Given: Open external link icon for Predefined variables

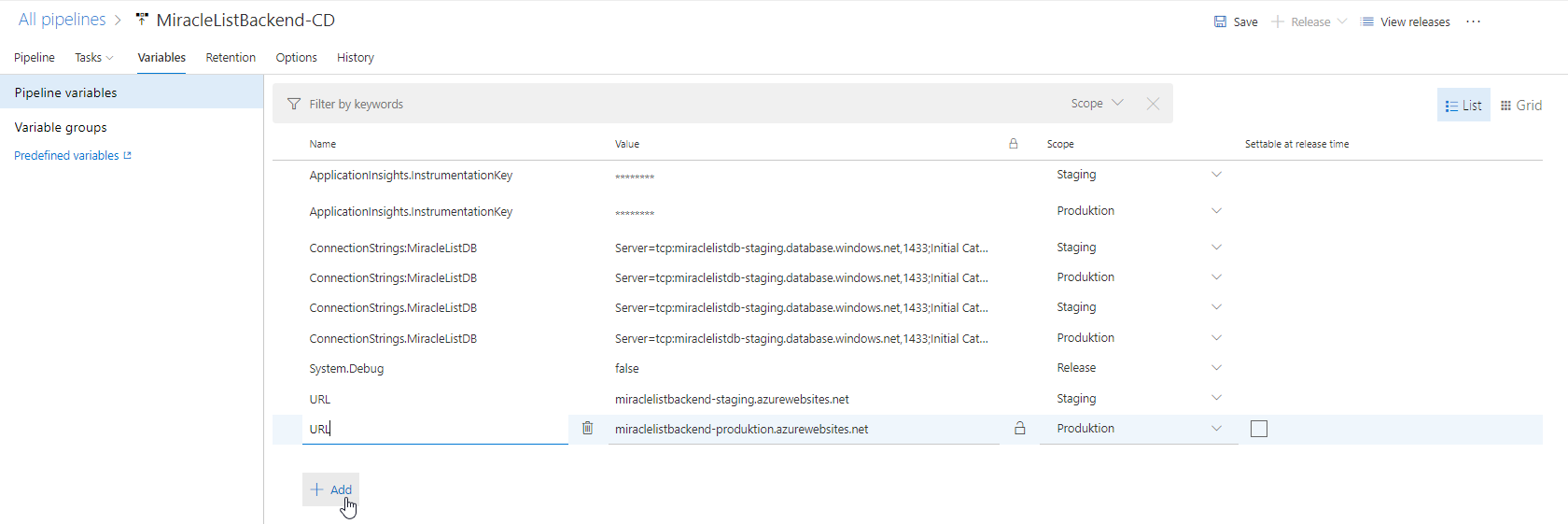Looking at the screenshot, I should click(128, 155).
